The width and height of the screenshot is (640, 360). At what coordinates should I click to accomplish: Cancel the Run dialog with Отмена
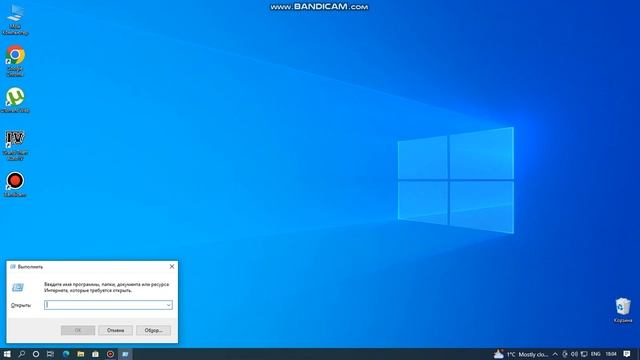[116, 330]
